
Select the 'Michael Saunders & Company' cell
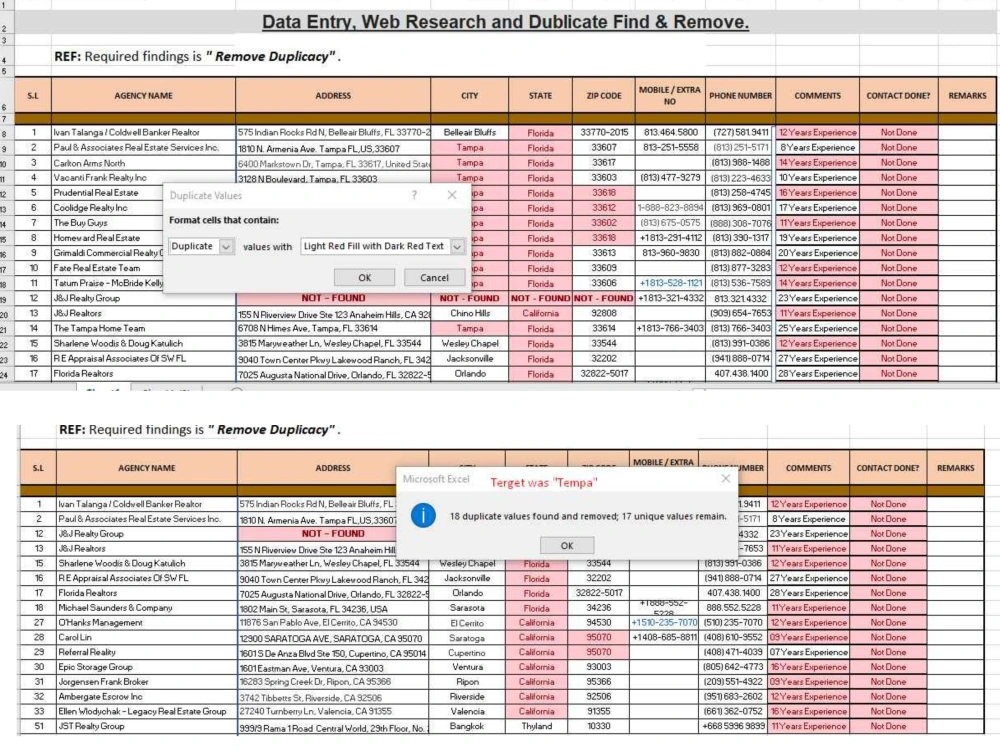tap(147, 608)
